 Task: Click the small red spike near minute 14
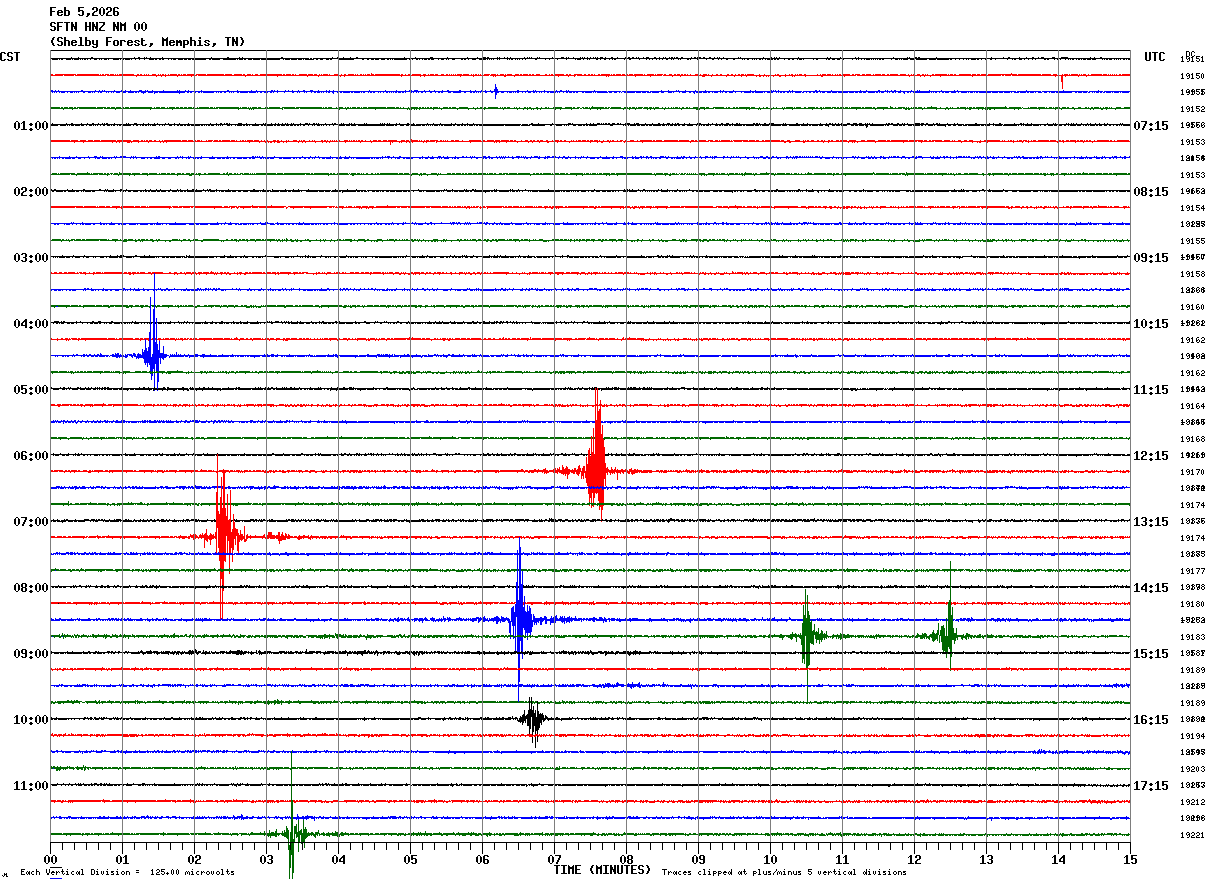(x=1062, y=80)
